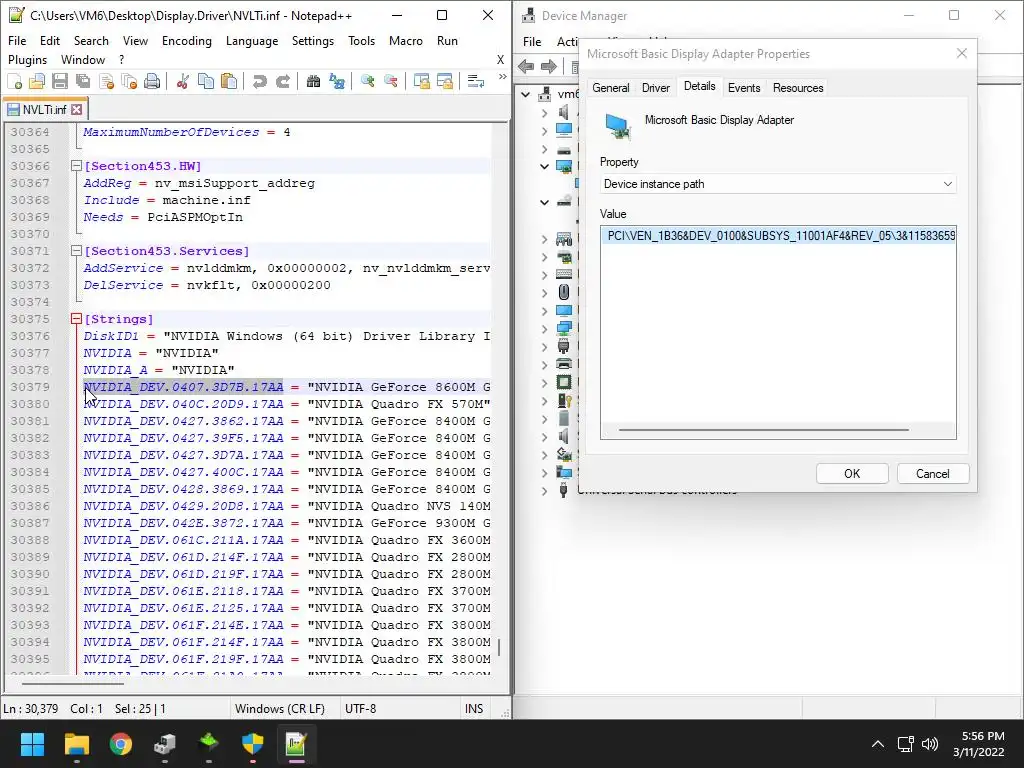Zoom out with the magnifier minus icon
The height and width of the screenshot is (768, 1024).
pos(391,82)
